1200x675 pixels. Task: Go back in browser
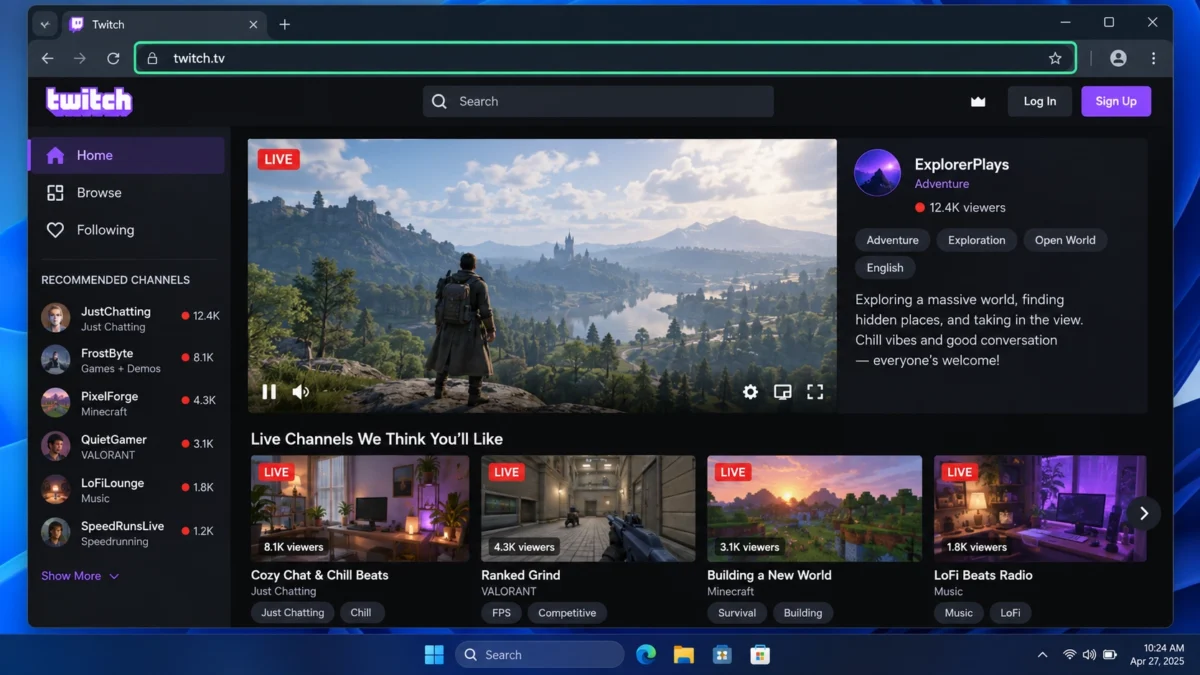click(47, 58)
